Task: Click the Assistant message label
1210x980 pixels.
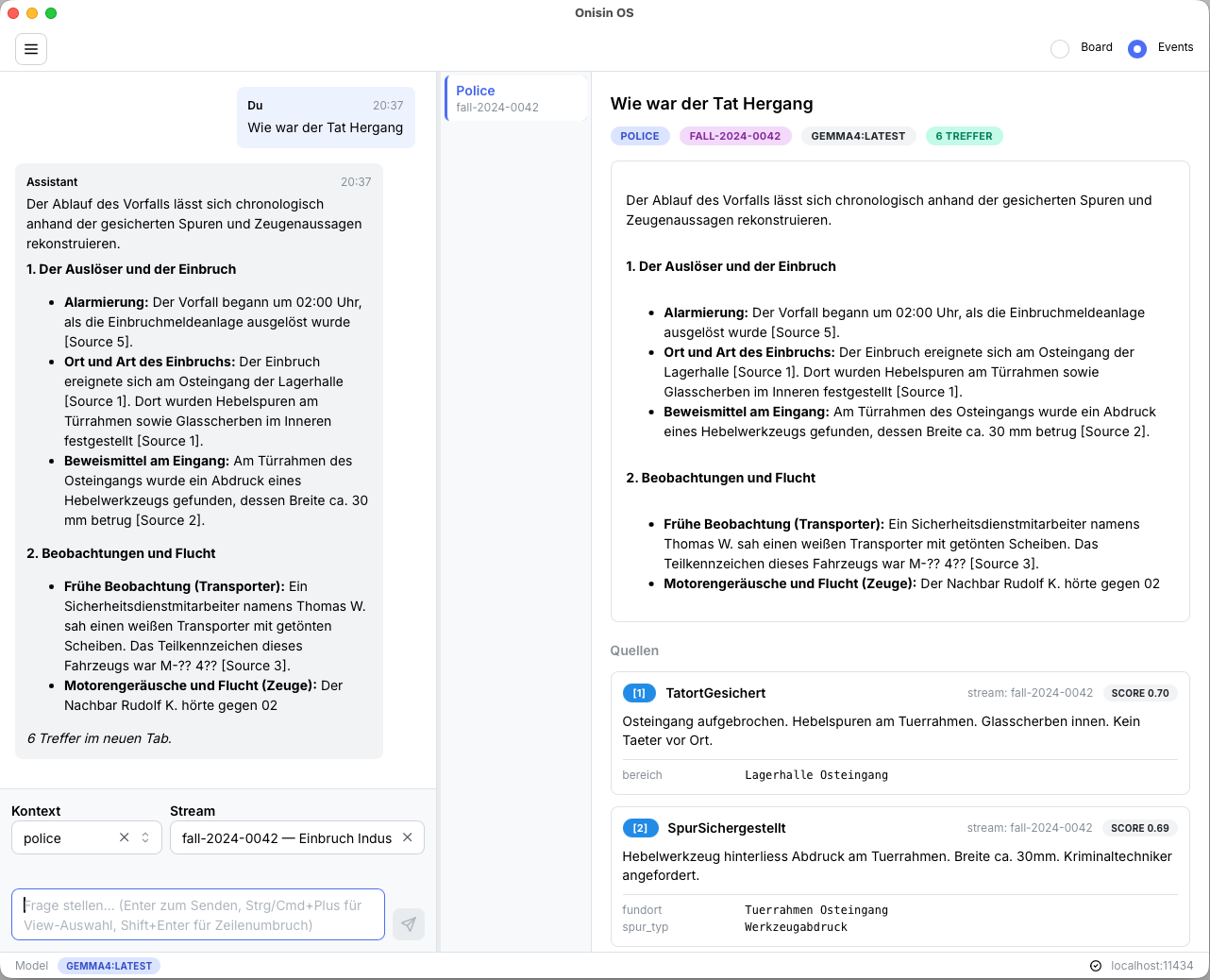Action: 52,182
